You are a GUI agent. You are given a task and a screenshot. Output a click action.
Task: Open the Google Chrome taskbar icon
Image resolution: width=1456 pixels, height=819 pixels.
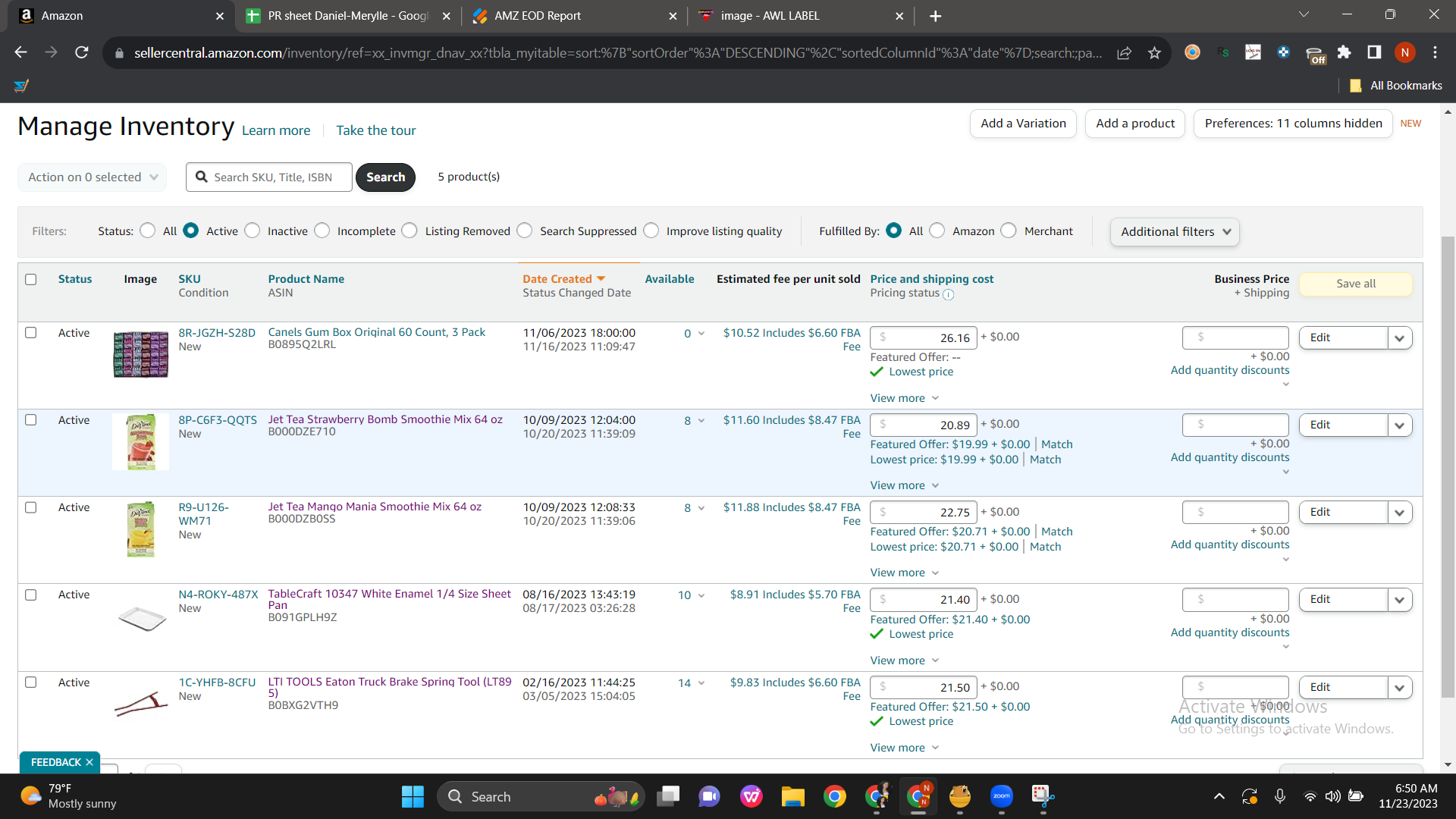click(x=834, y=796)
